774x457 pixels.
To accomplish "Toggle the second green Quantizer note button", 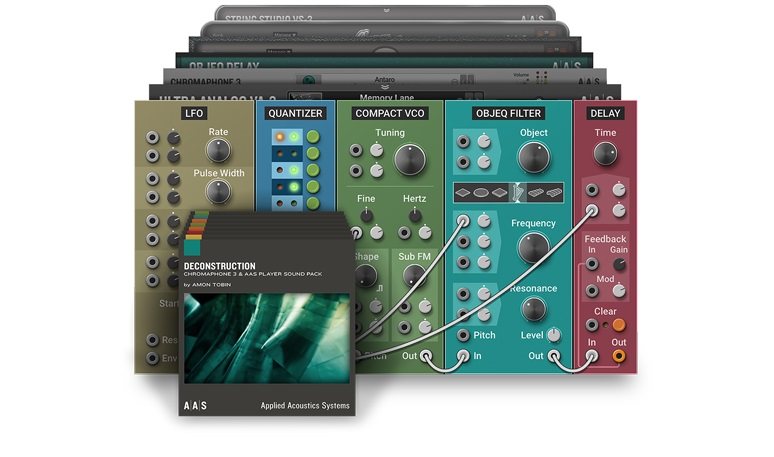I will [312, 153].
